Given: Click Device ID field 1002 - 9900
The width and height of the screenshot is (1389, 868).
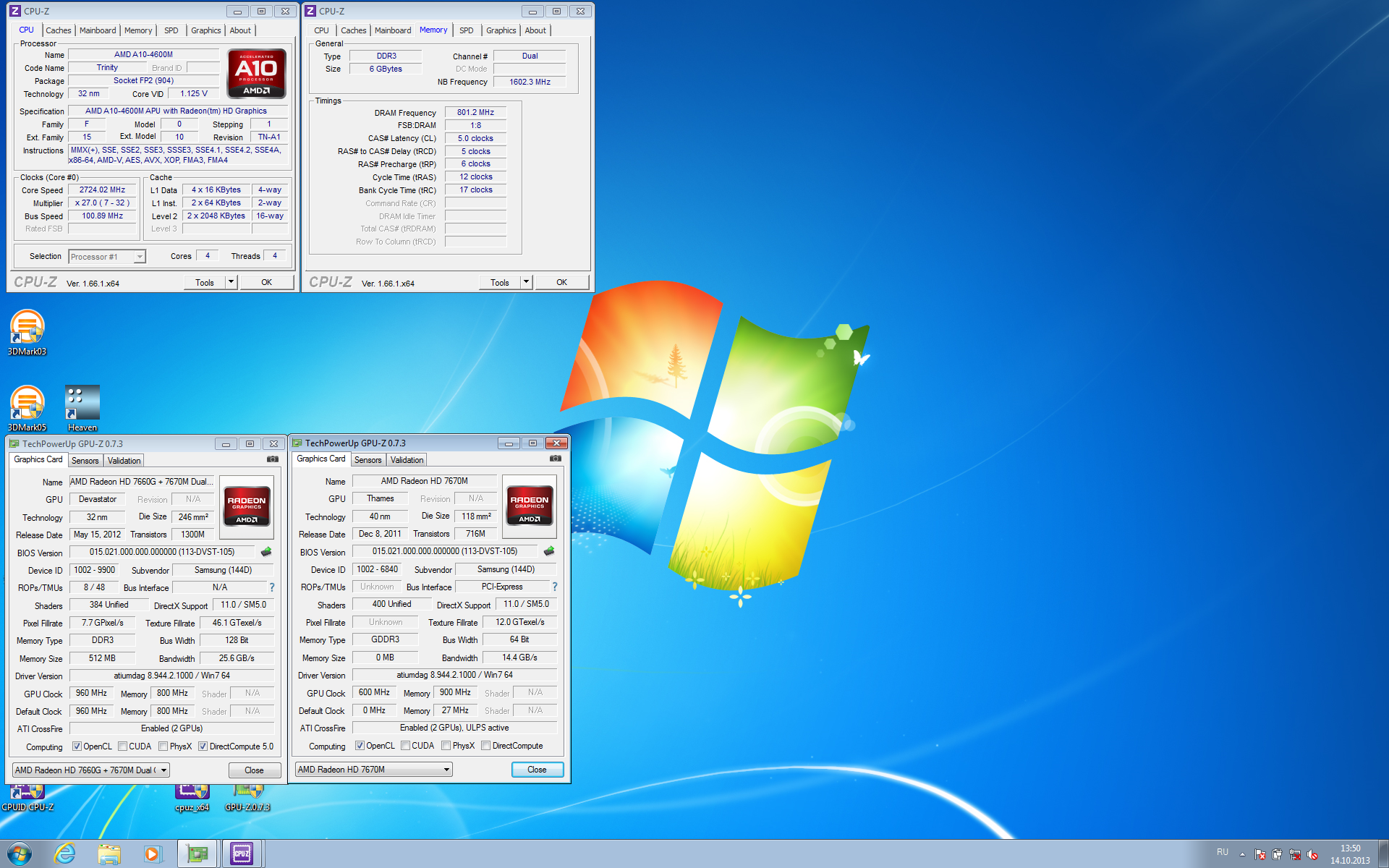Looking at the screenshot, I should [x=94, y=570].
